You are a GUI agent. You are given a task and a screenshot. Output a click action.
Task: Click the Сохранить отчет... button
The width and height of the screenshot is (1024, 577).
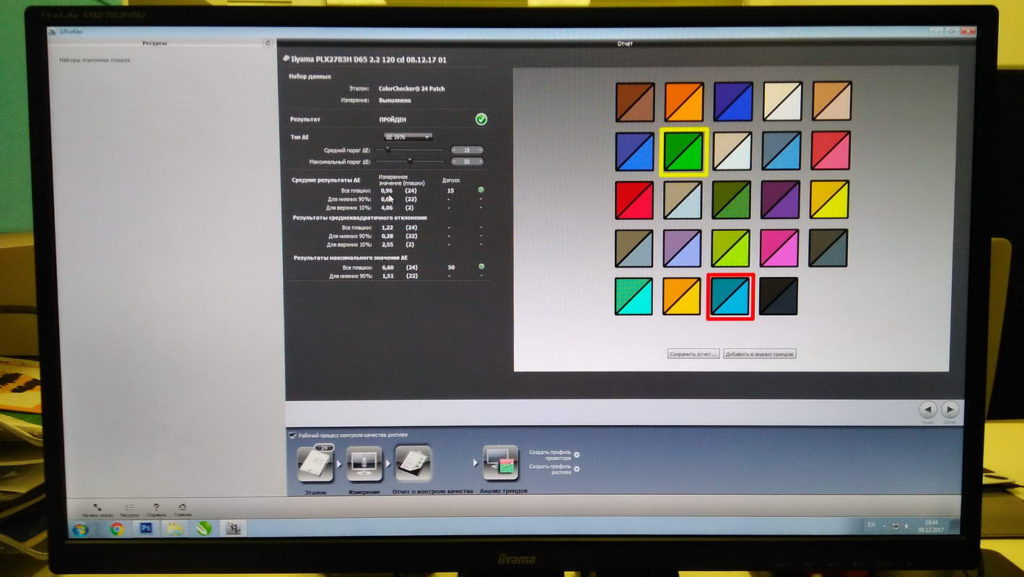tap(693, 354)
